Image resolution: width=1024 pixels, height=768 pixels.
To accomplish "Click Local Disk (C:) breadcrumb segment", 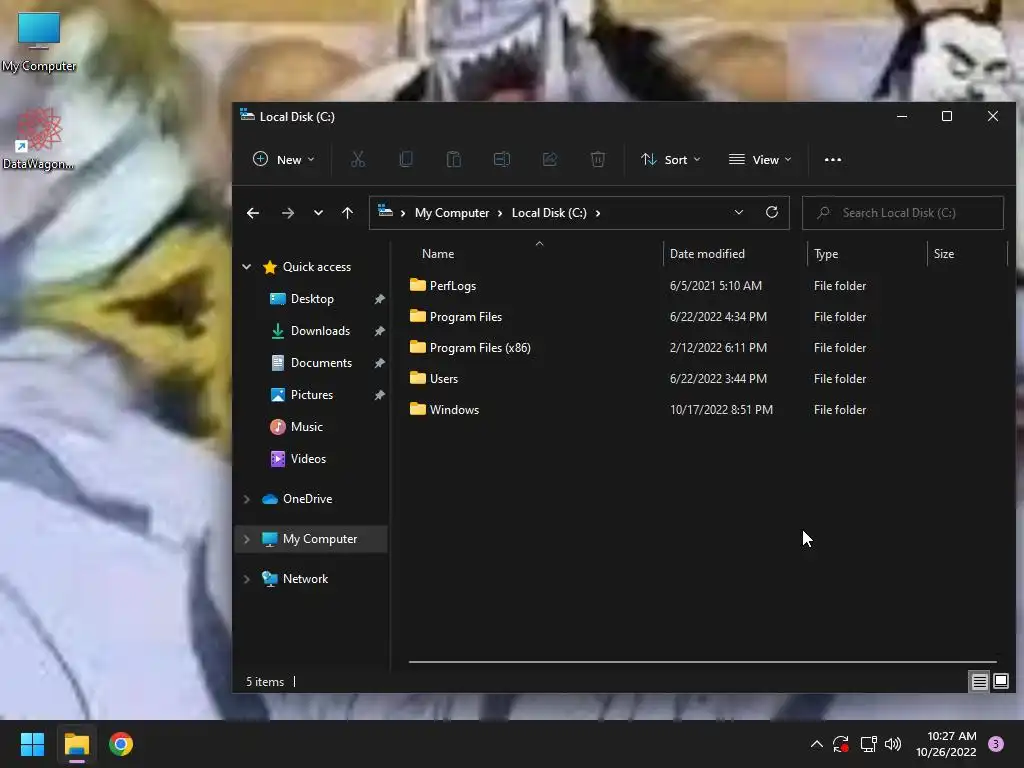I will click(x=549, y=213).
